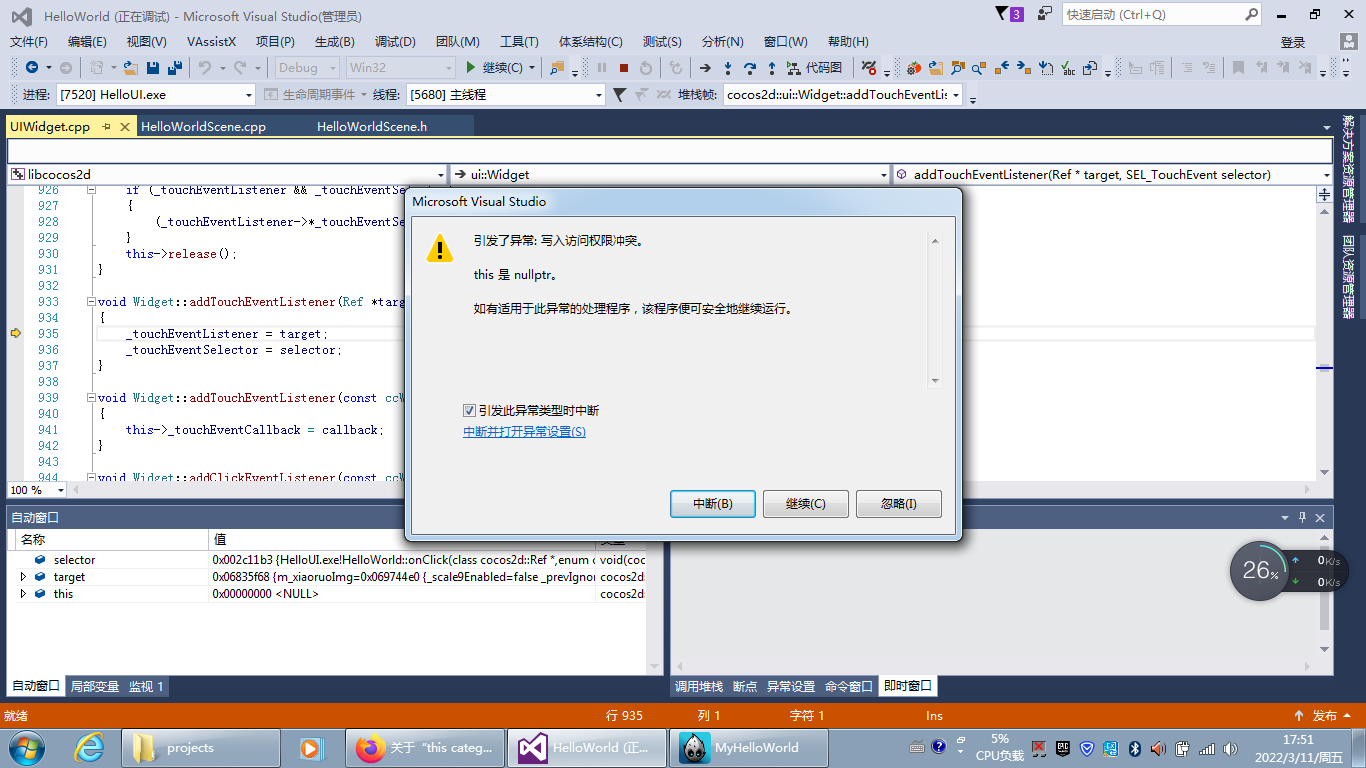
Task: Expand the target variable row
Action: coord(24,577)
